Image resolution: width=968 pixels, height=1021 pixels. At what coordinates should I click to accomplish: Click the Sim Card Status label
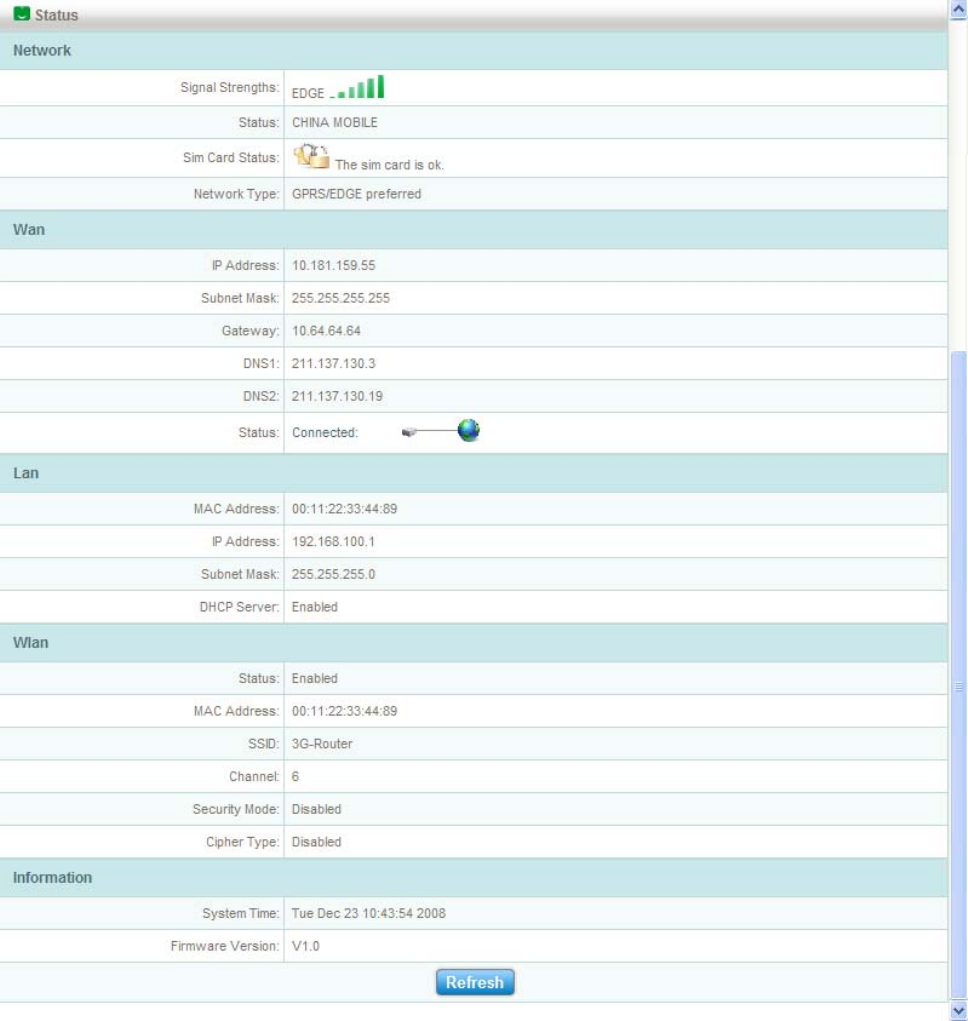point(230,158)
